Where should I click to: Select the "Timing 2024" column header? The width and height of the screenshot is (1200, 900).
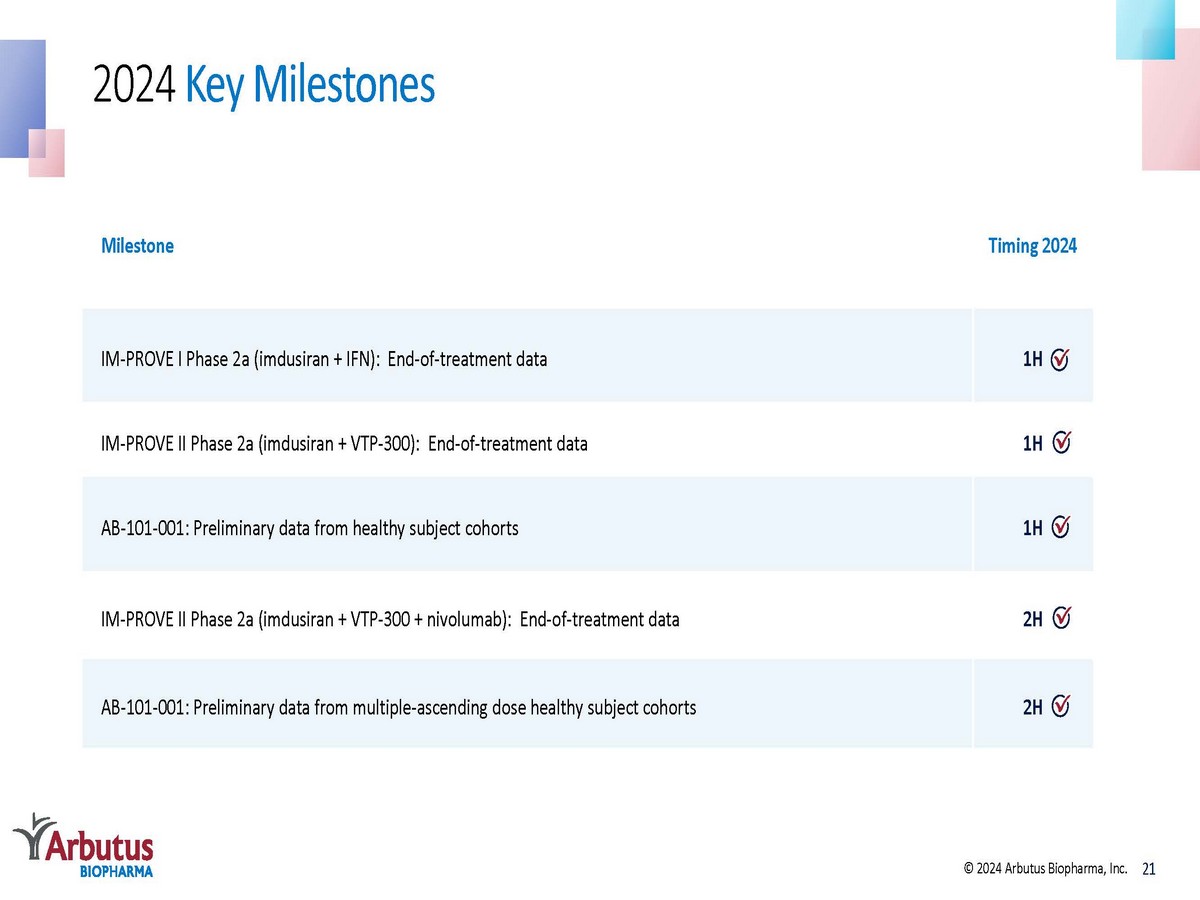(x=1032, y=246)
